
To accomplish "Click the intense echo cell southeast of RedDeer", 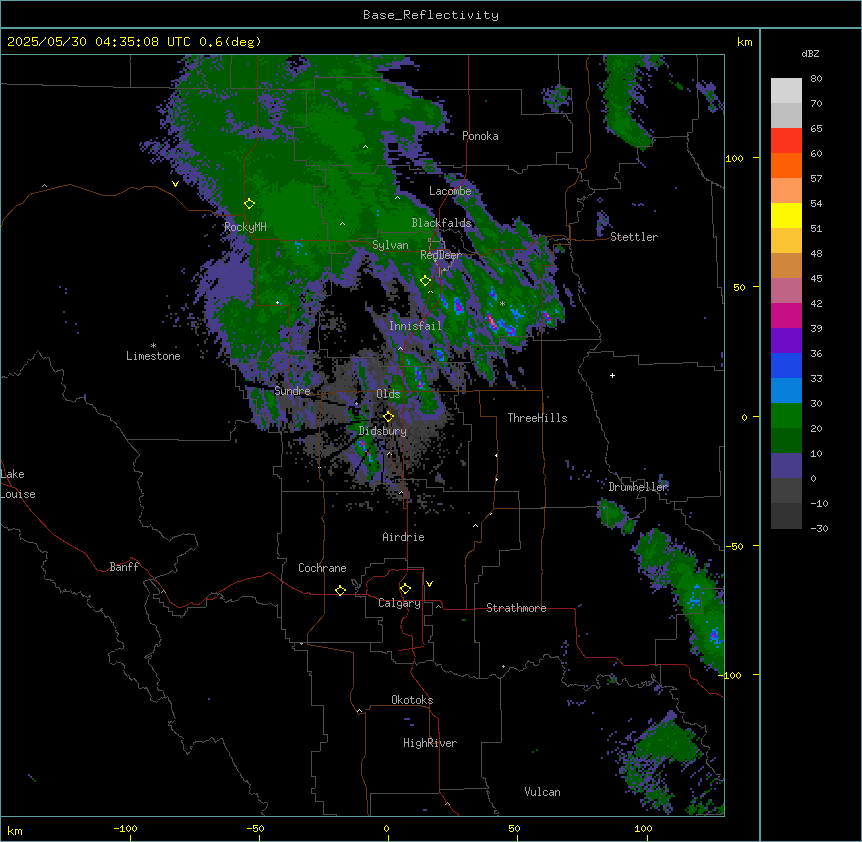I will pos(493,322).
